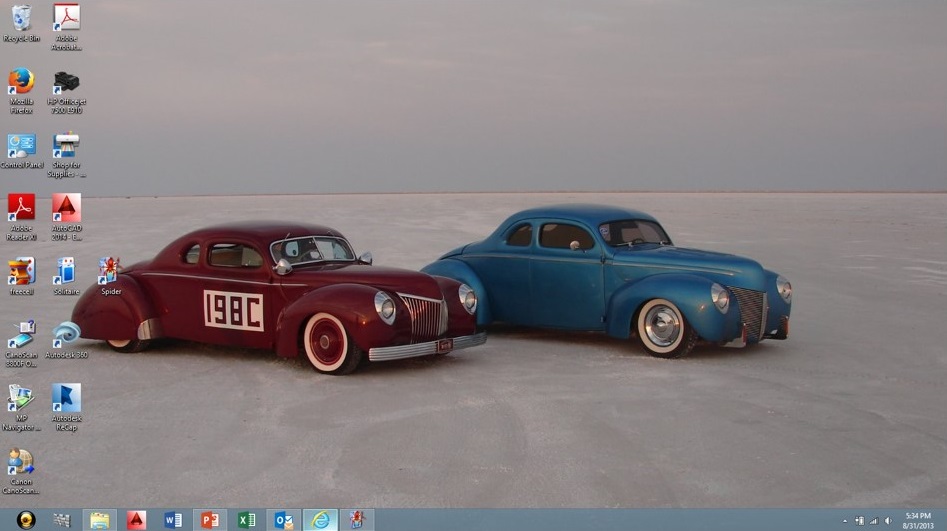Open the Recycle Bin desktop icon
This screenshot has width=947, height=531.
(21, 19)
